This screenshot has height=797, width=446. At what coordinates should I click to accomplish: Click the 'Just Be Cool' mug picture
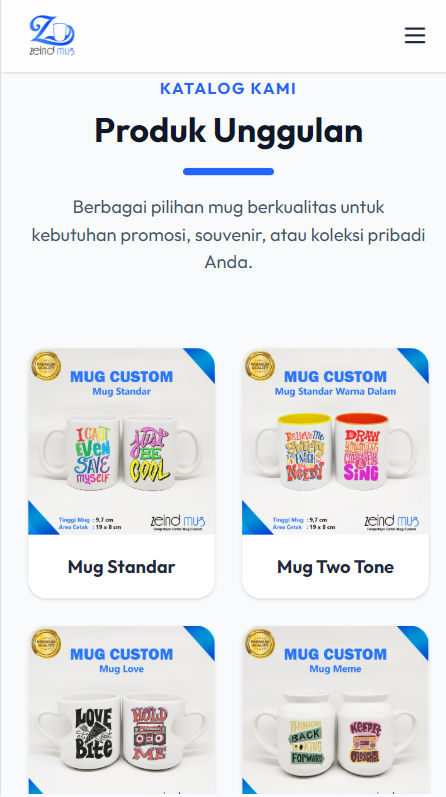(160, 452)
